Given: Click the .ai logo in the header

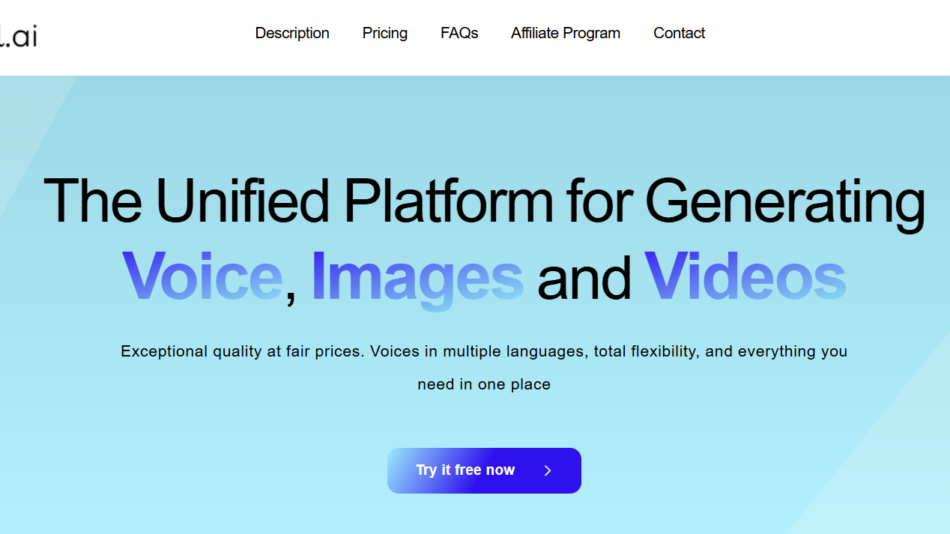Looking at the screenshot, I should pyautogui.click(x=18, y=34).
